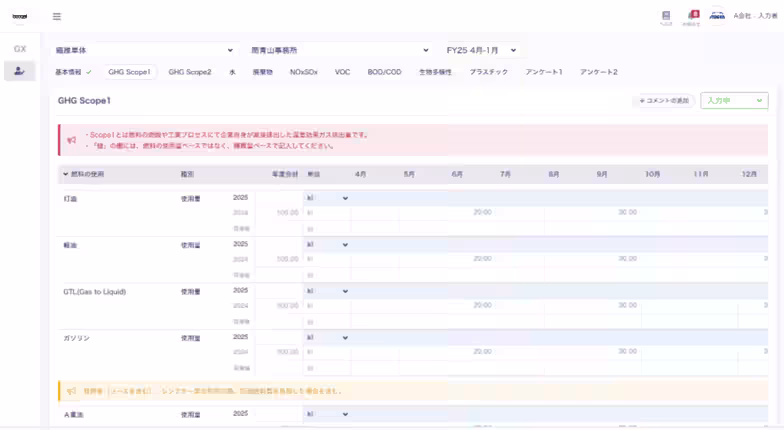Click the A重油 row label

pyautogui.click(x=74, y=415)
